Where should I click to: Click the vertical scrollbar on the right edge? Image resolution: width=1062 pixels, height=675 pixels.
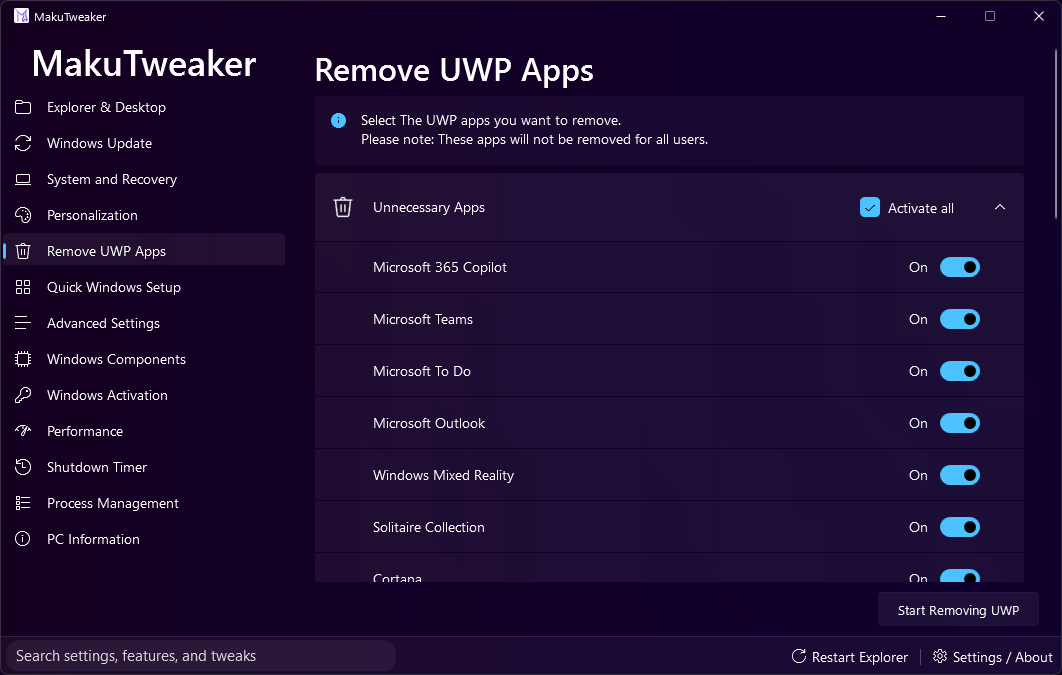pos(1057,134)
